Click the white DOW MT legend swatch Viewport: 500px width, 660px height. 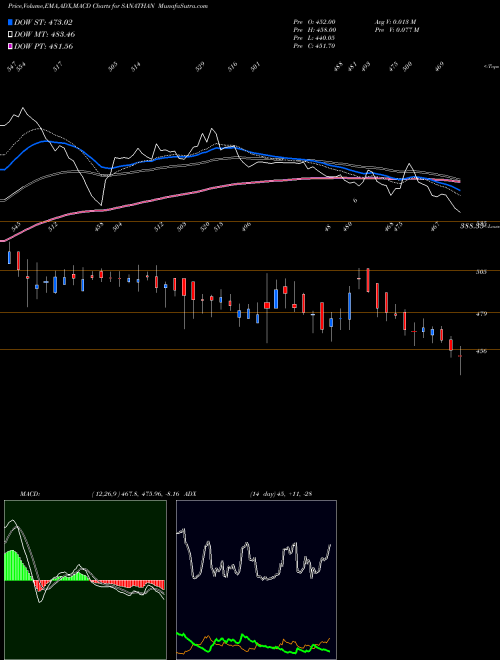10,35
